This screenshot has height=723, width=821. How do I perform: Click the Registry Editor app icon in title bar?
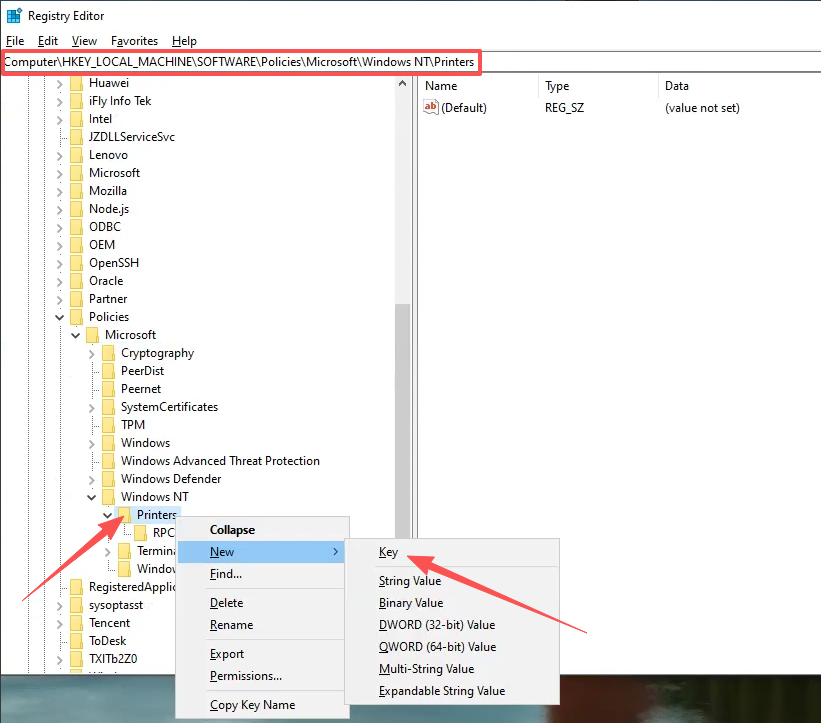14,16
